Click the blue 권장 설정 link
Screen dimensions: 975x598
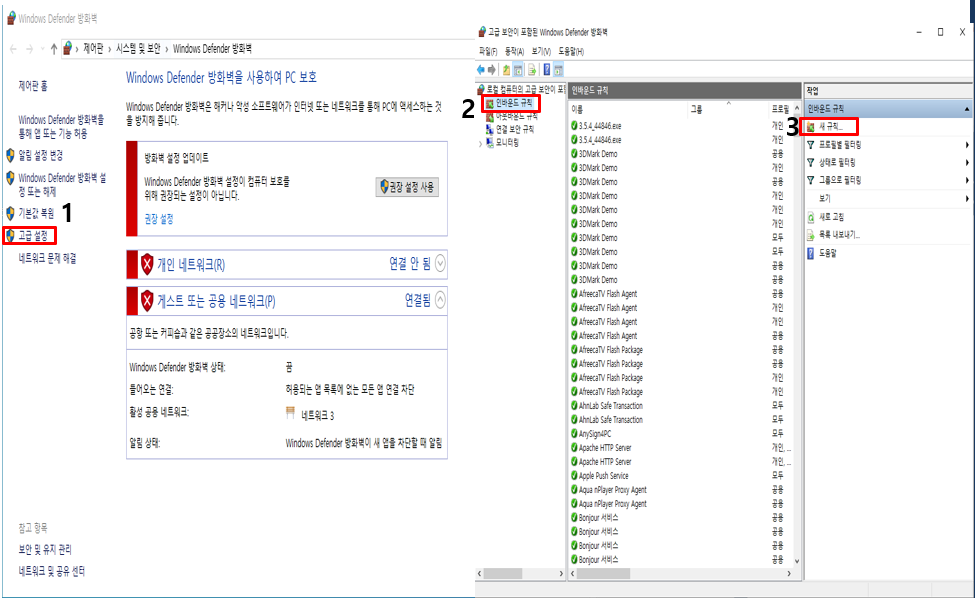click(x=159, y=219)
